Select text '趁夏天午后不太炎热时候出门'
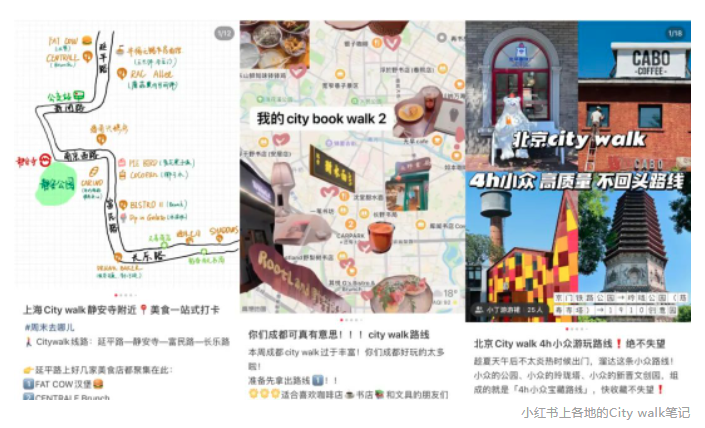The width and height of the screenshot is (705, 428). (533, 361)
